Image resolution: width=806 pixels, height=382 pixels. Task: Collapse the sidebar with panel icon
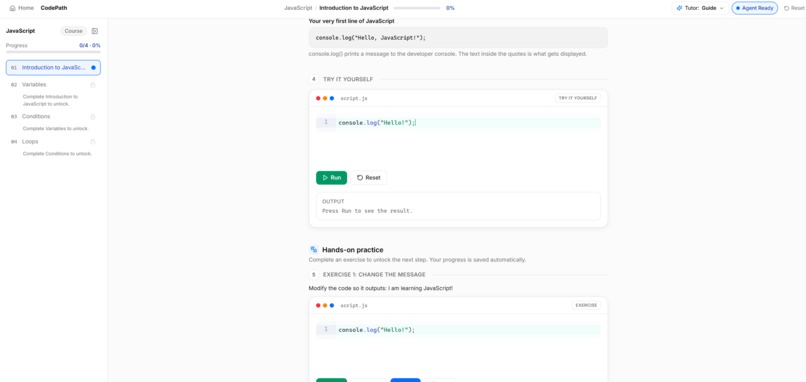(95, 31)
